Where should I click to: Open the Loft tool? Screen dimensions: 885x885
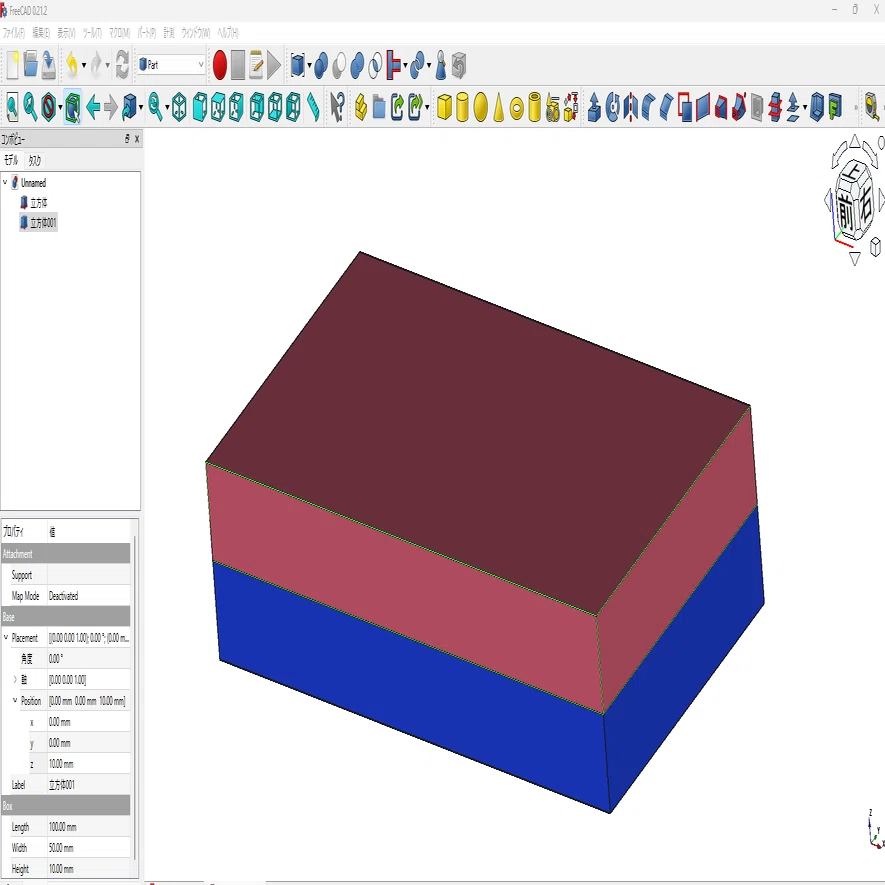click(x=721, y=107)
